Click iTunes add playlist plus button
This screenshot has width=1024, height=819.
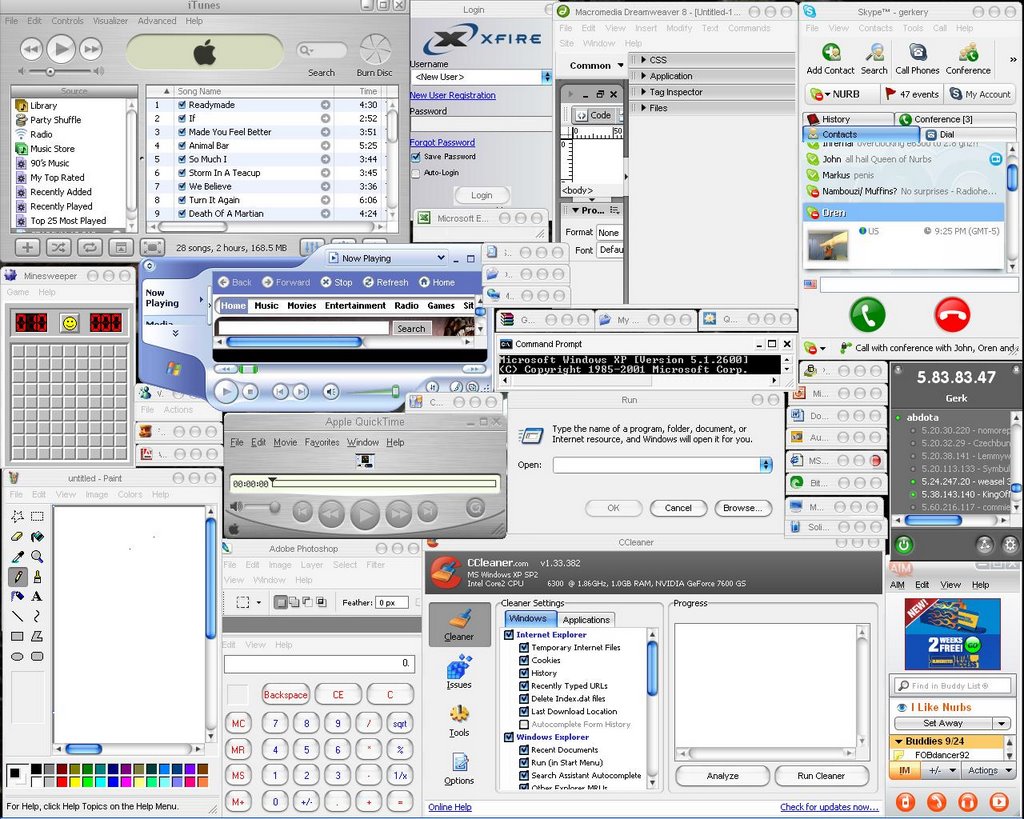tap(27, 248)
